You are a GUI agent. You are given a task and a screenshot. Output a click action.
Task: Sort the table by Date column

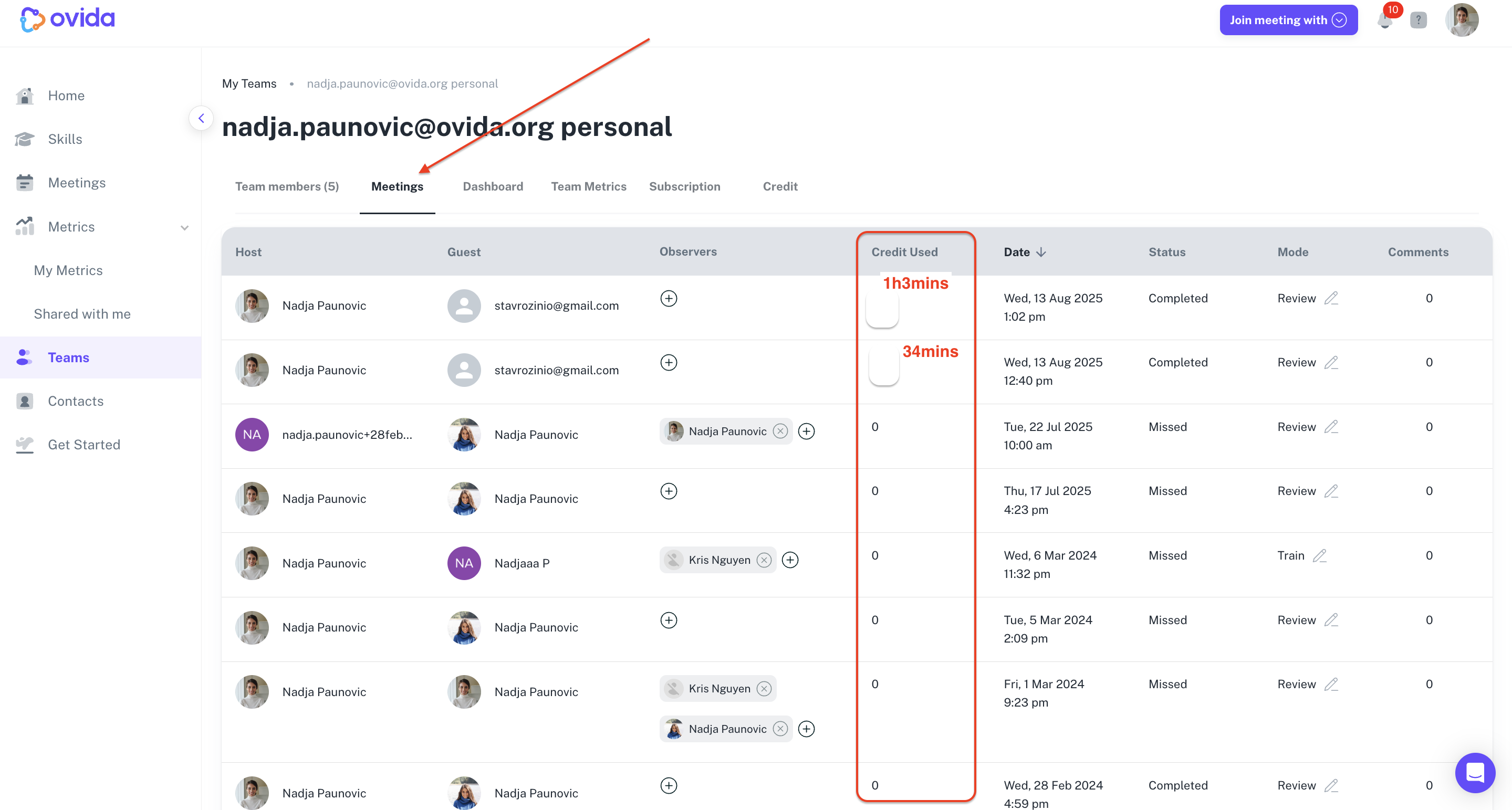click(1025, 252)
